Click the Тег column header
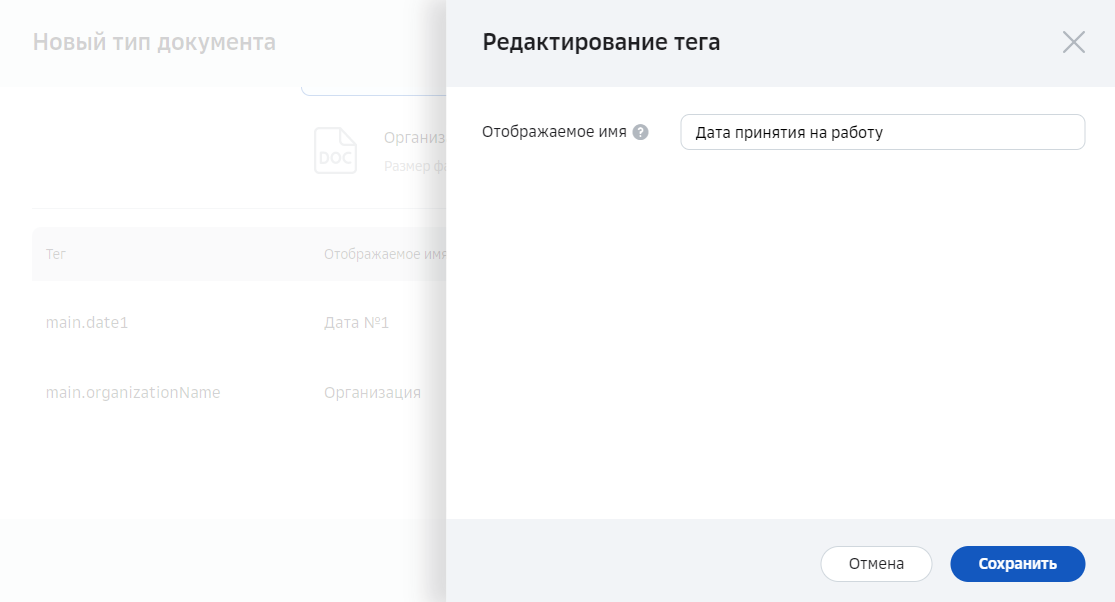 [55, 254]
